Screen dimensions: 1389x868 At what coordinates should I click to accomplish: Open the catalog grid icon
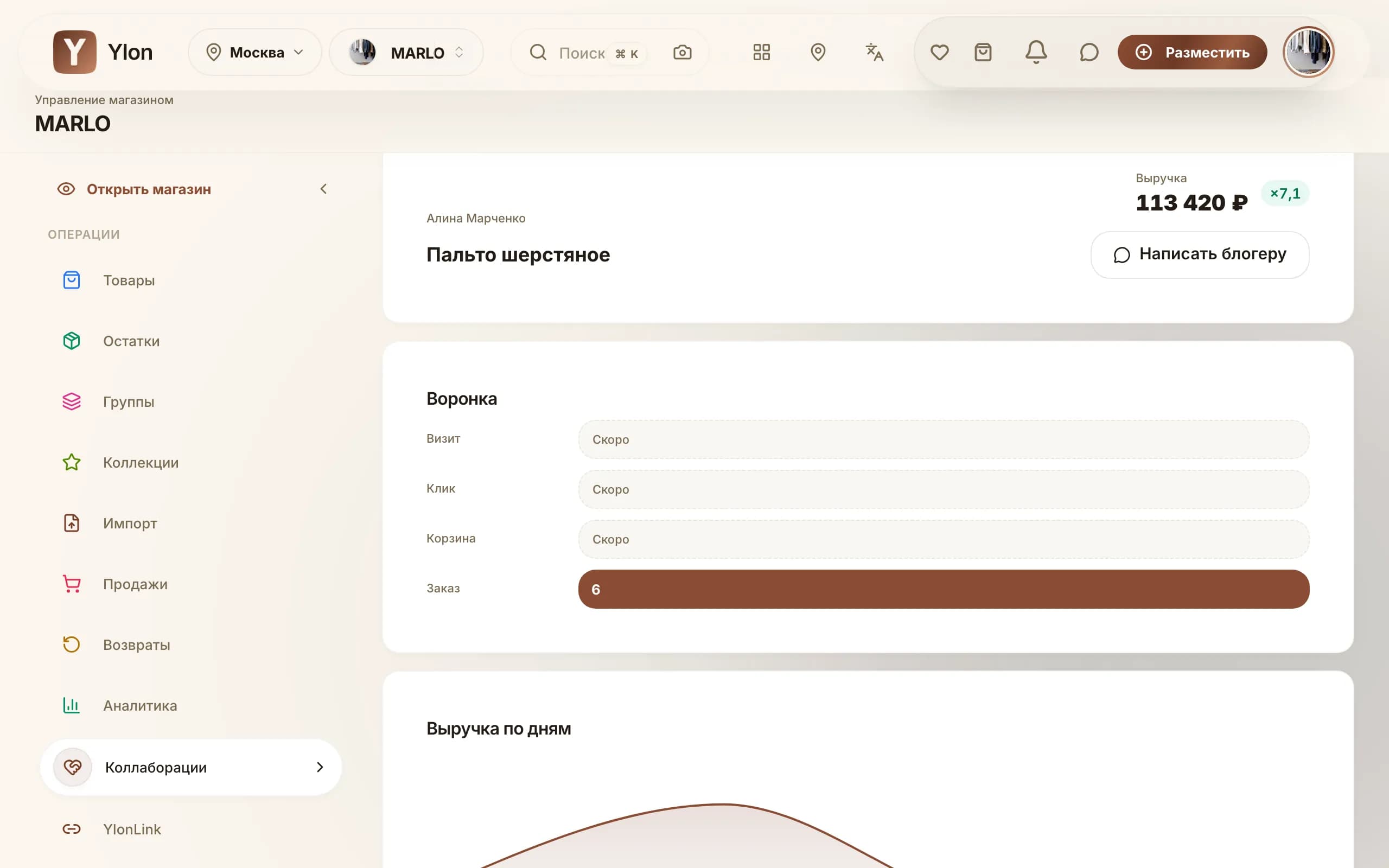click(x=762, y=52)
